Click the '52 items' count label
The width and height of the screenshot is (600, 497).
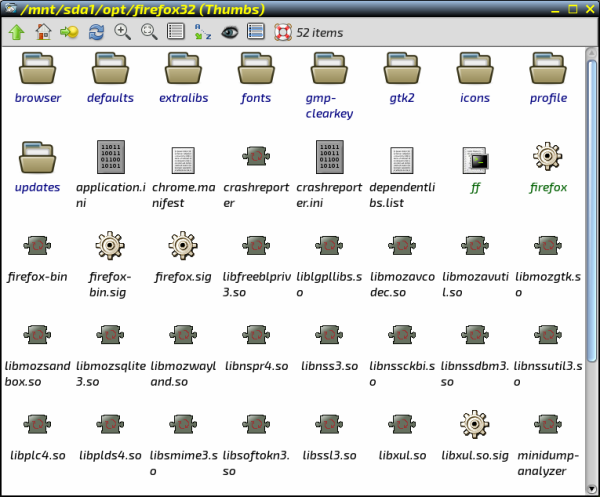click(x=320, y=33)
